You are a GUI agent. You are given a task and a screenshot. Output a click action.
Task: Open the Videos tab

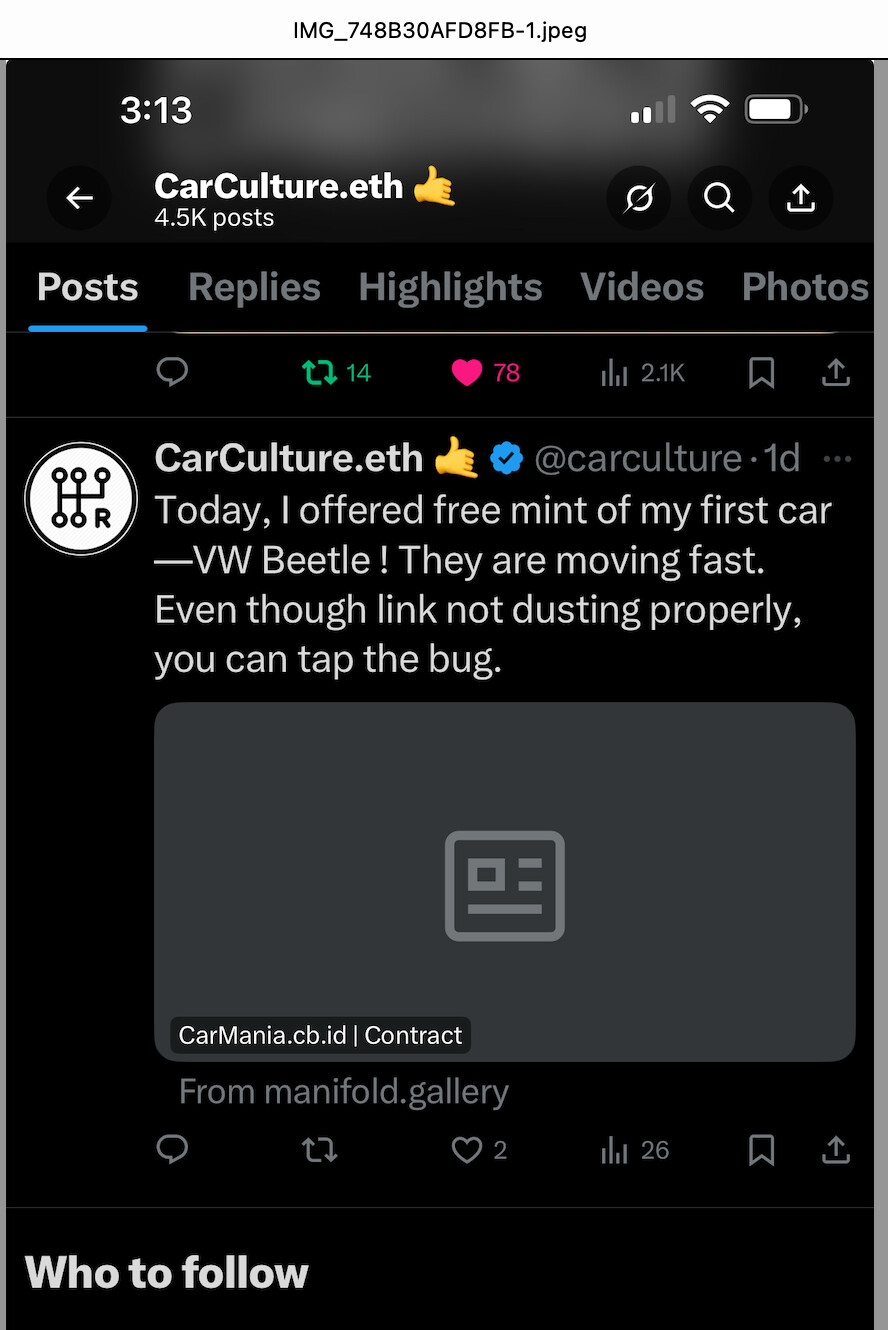[642, 288]
